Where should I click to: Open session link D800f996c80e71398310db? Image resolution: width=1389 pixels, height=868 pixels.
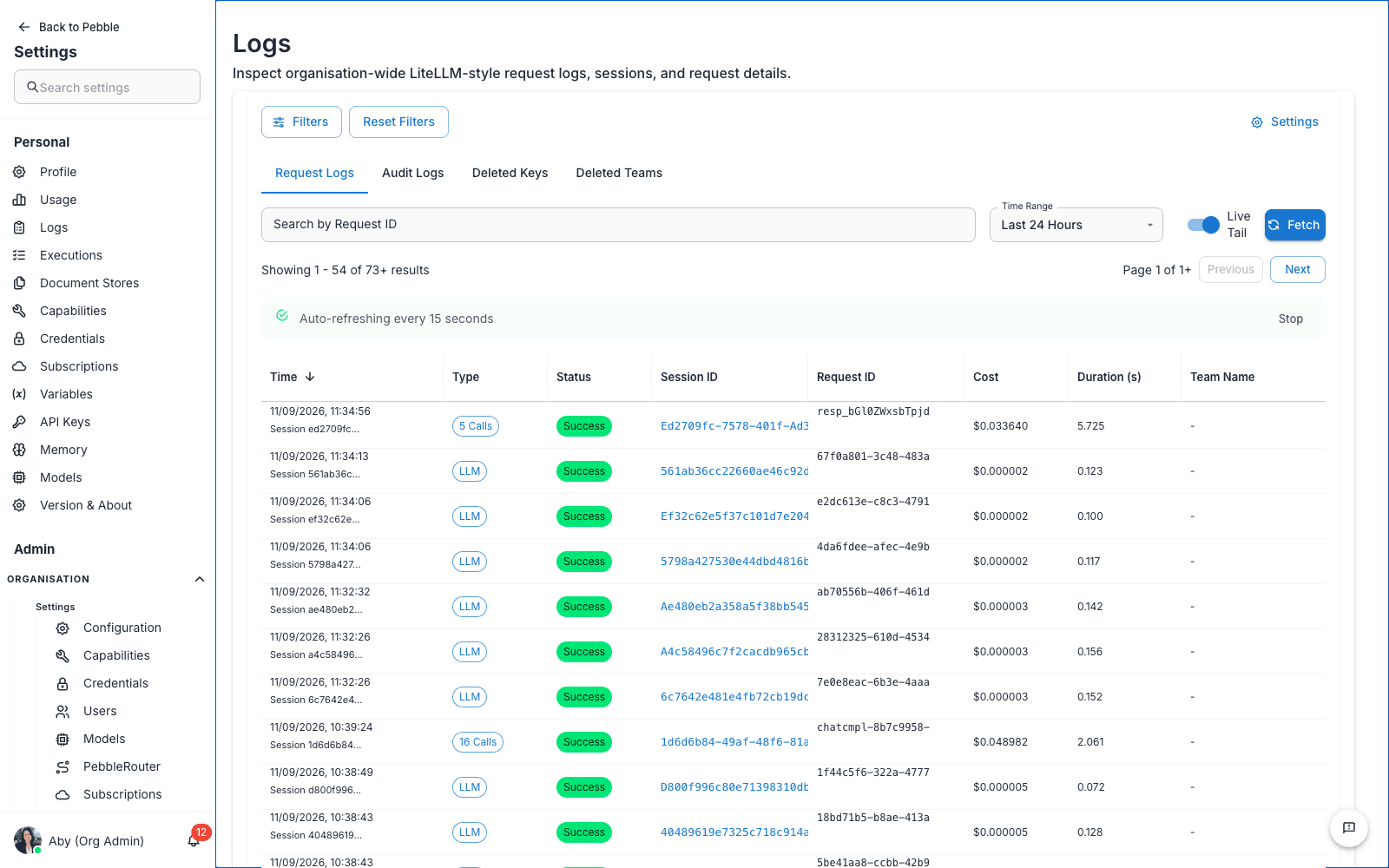(x=734, y=787)
